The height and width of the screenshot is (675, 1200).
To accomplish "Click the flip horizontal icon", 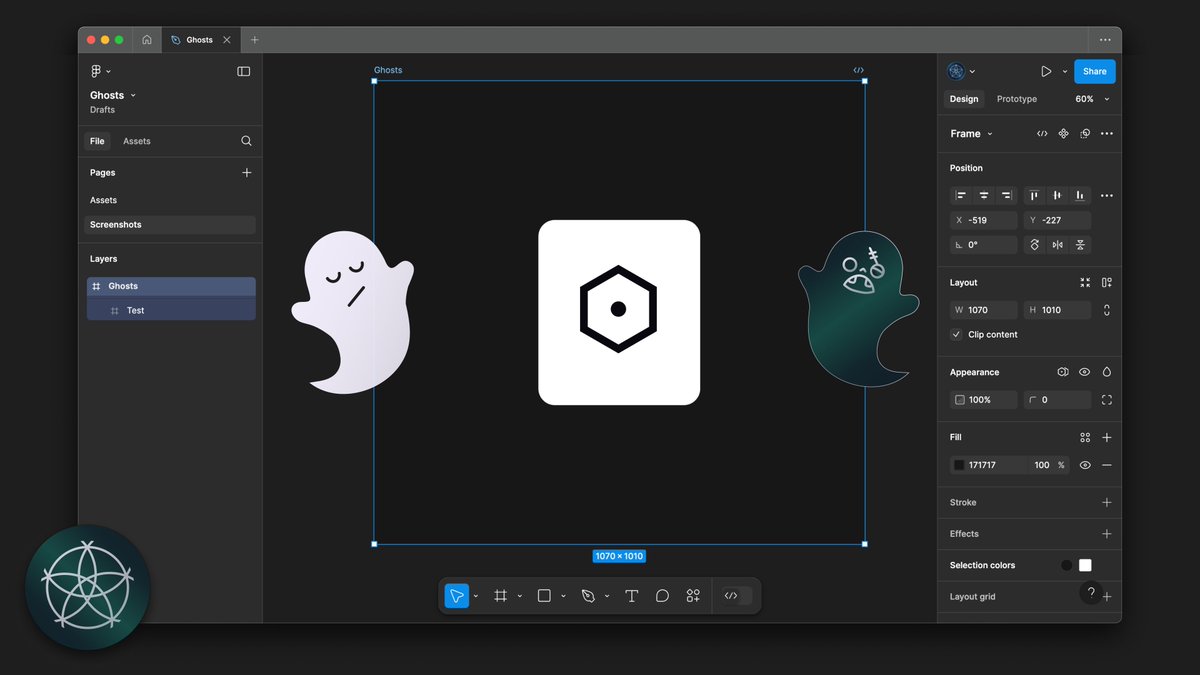I will tap(1058, 245).
